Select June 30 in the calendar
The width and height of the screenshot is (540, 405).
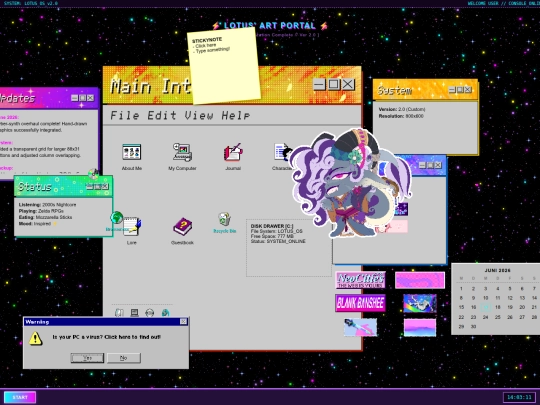click(474, 326)
